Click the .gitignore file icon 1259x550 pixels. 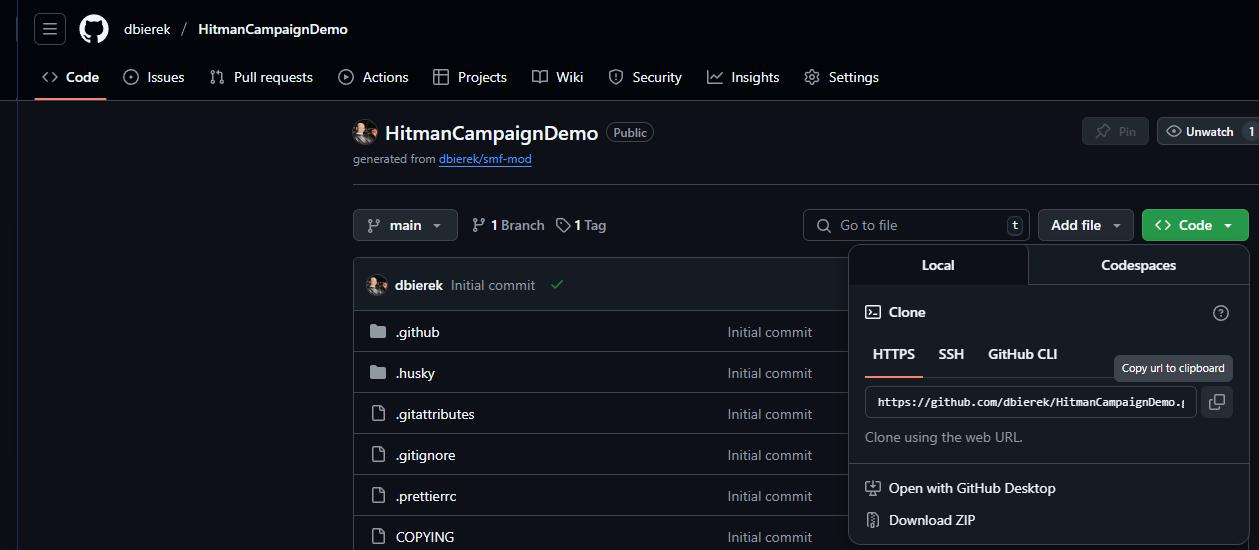point(378,454)
